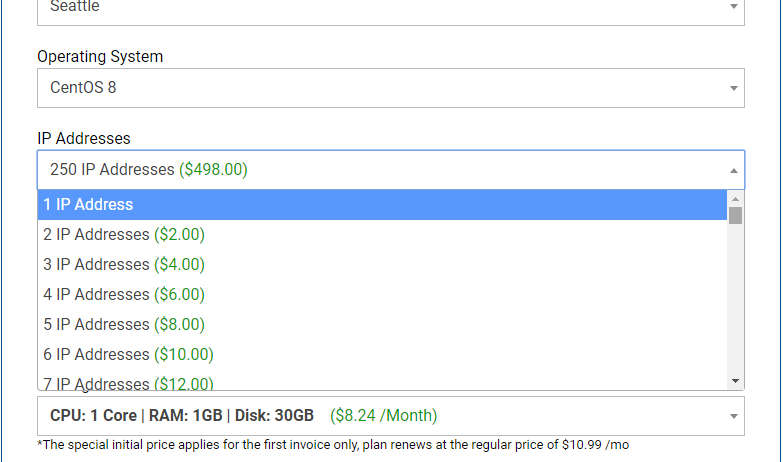Open the Seattle location dropdown

[390, 8]
